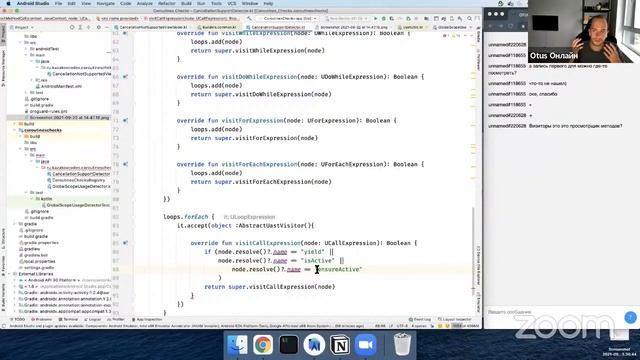The height and width of the screenshot is (360, 640).
Task: Open Zoom from the Dock
Action: (x=365, y=345)
